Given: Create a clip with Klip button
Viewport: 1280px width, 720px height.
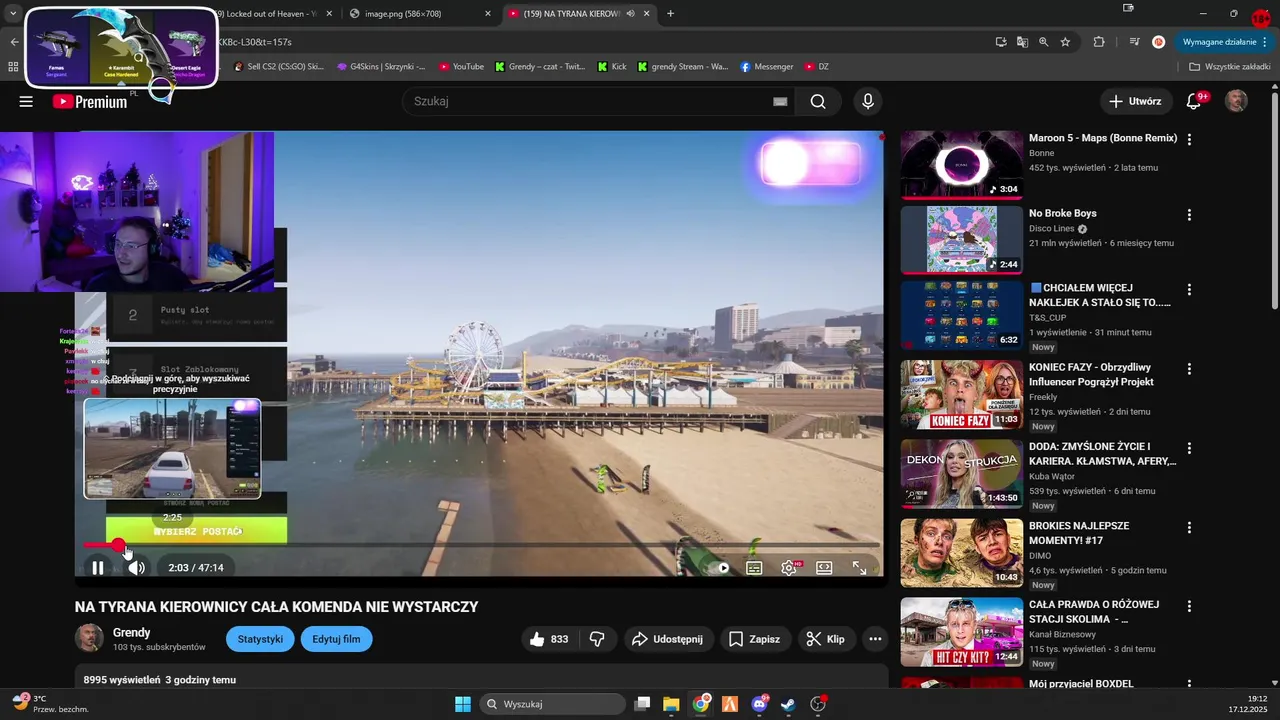Looking at the screenshot, I should pyautogui.click(x=826, y=639).
